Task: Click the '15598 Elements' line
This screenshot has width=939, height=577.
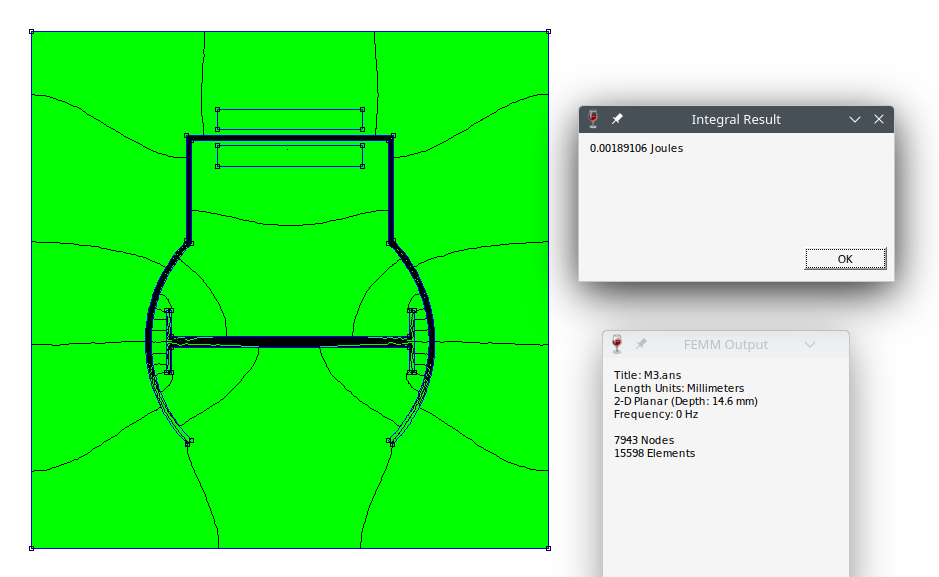Action: tap(654, 453)
